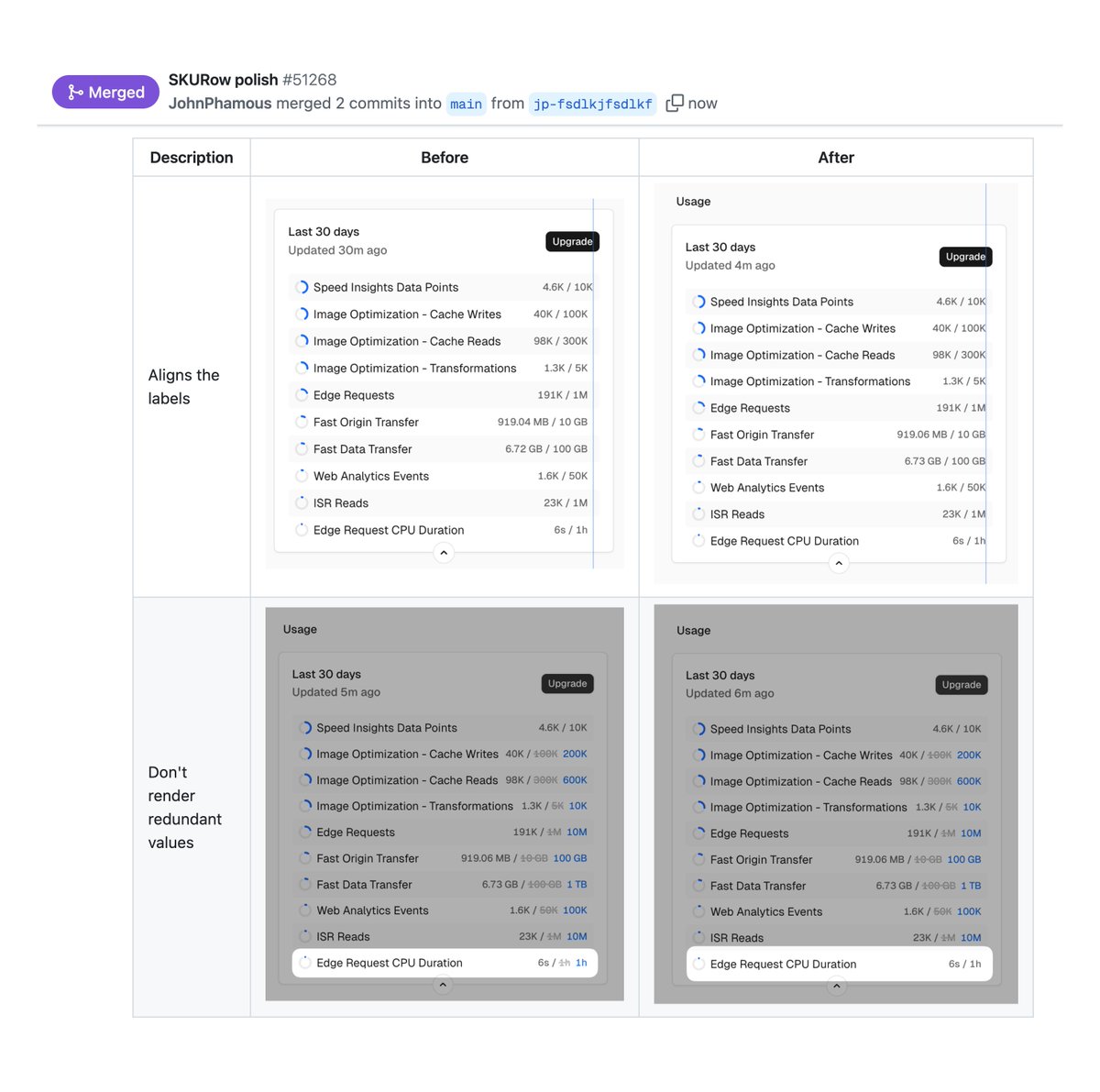Viewport: 1100px width, 1092px height.
Task: Click Upgrade button in Updated 30m ago panel
Action: [x=573, y=241]
